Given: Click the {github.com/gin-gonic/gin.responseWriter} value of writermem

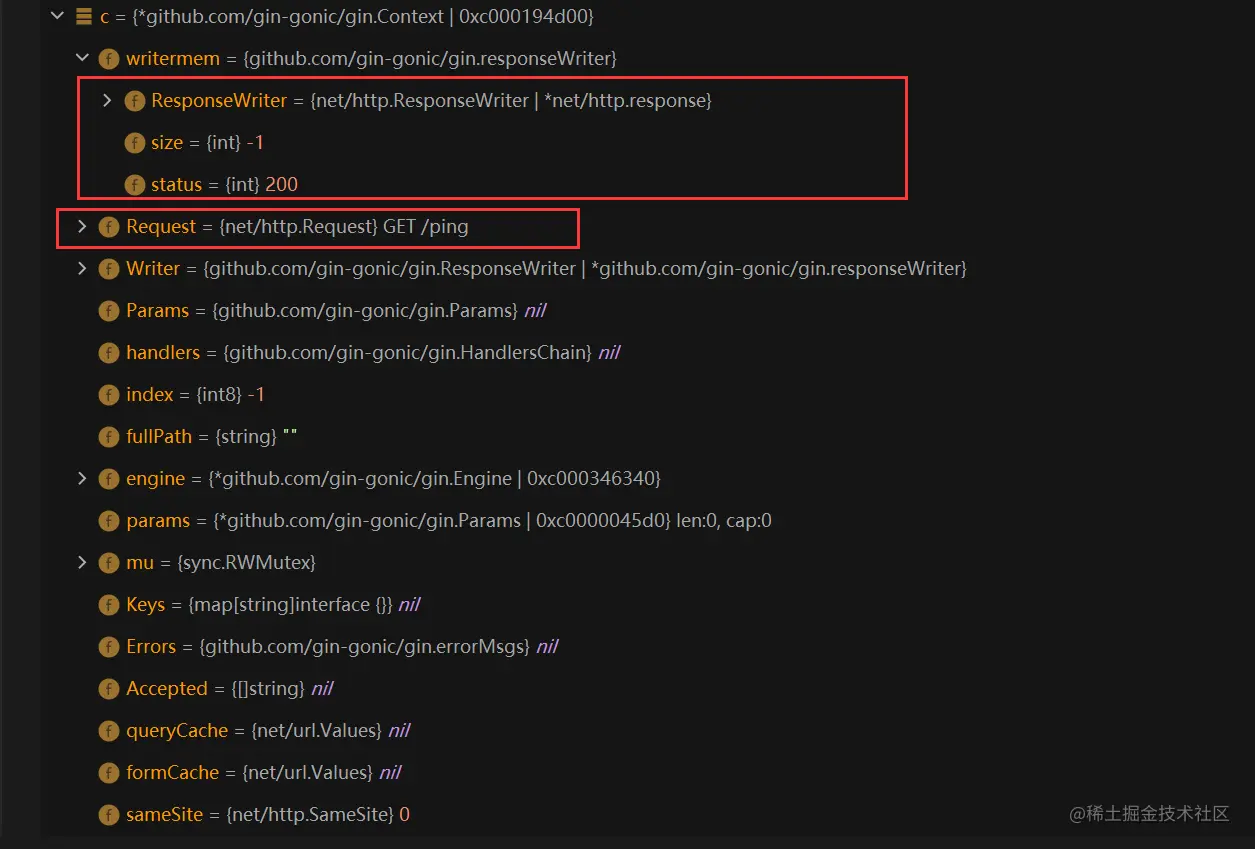Looking at the screenshot, I should point(430,59).
